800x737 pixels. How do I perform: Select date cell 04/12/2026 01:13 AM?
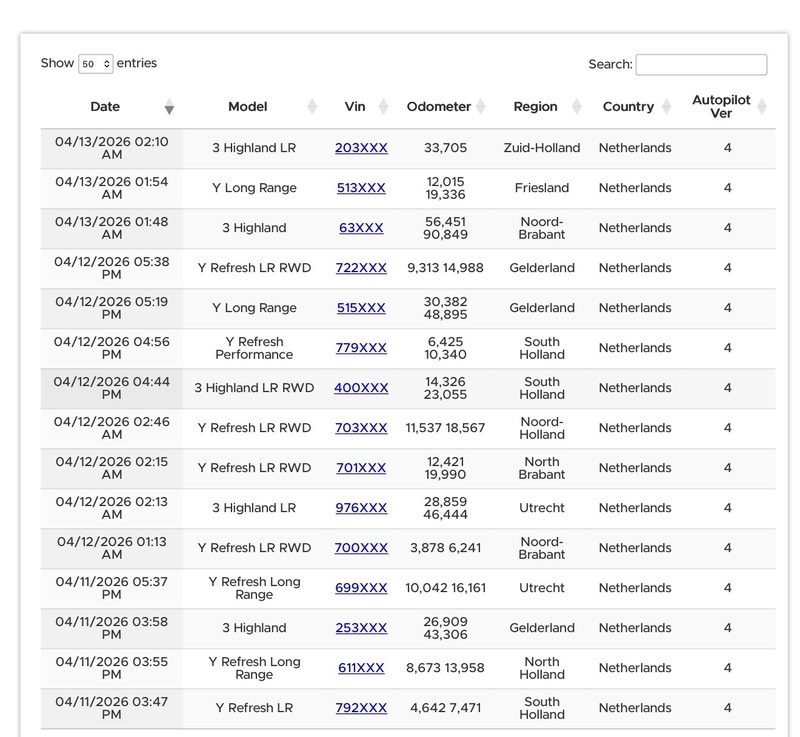tap(112, 548)
